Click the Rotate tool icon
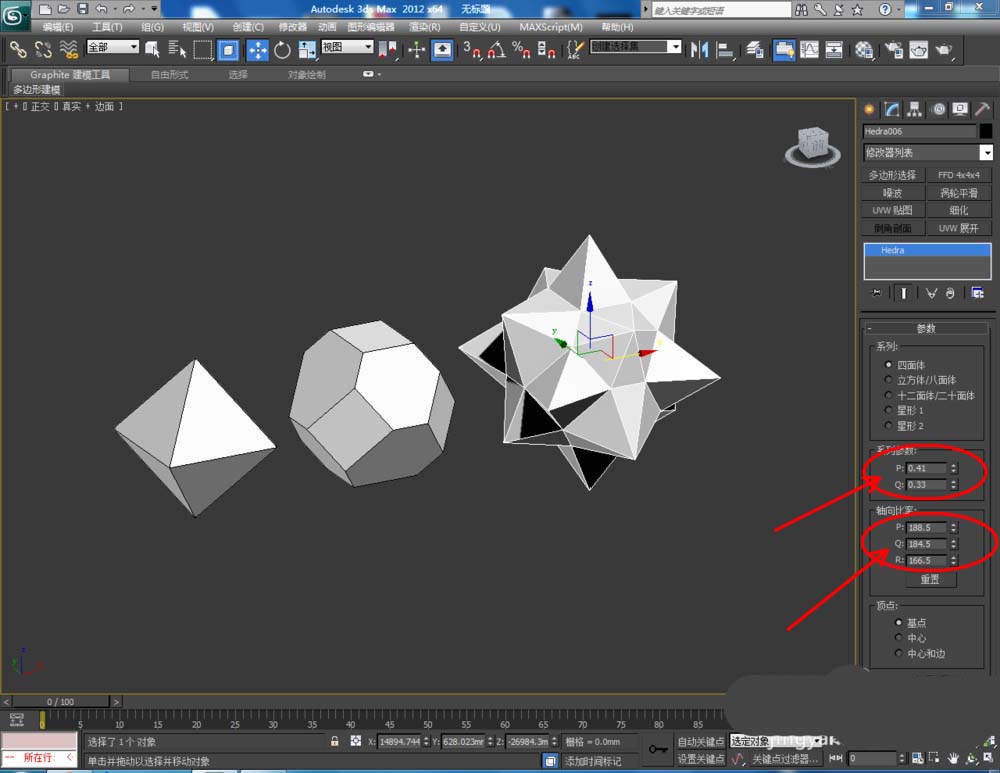This screenshot has height=773, width=1000. point(282,49)
